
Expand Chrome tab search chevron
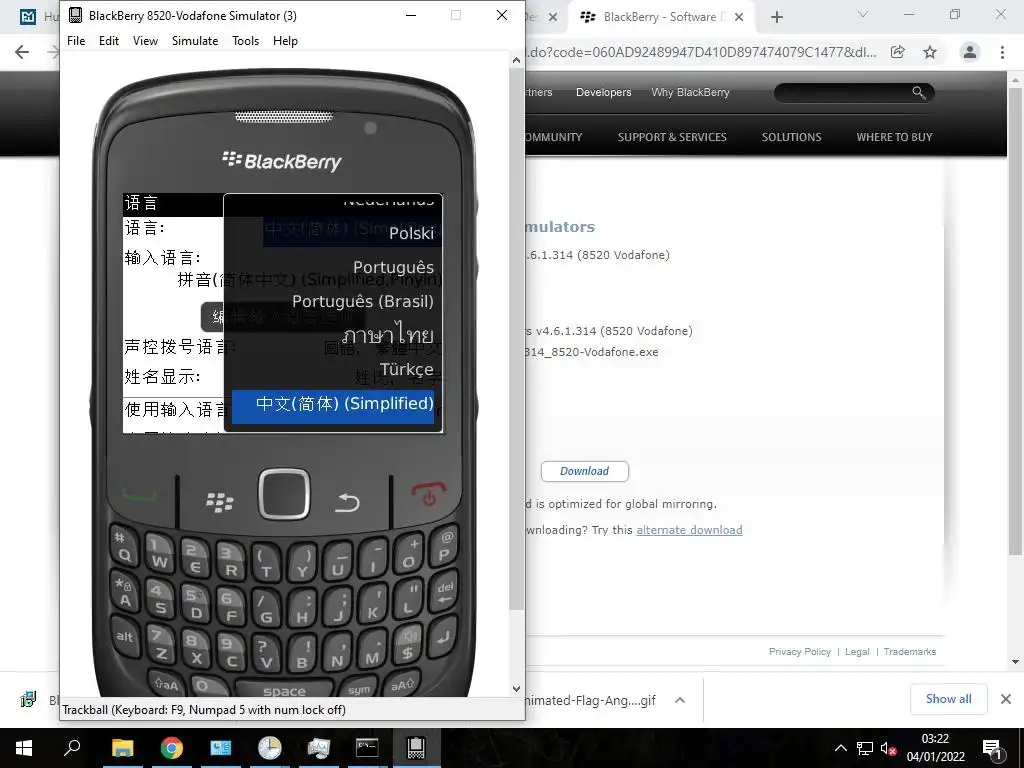(x=862, y=14)
